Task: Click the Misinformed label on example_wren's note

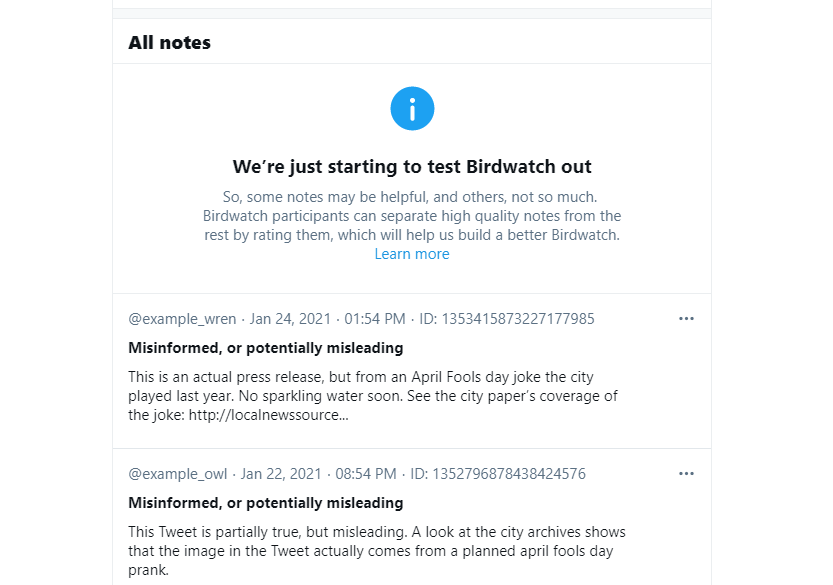Action: (265, 348)
